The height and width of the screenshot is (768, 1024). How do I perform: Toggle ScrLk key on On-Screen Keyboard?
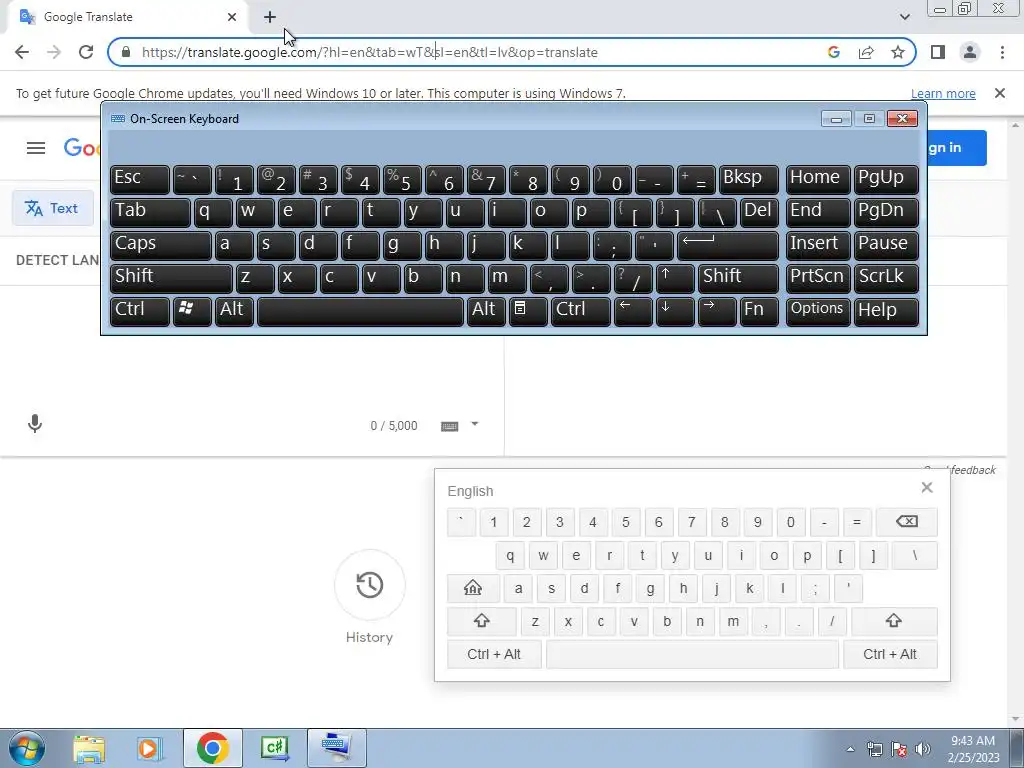[886, 278]
